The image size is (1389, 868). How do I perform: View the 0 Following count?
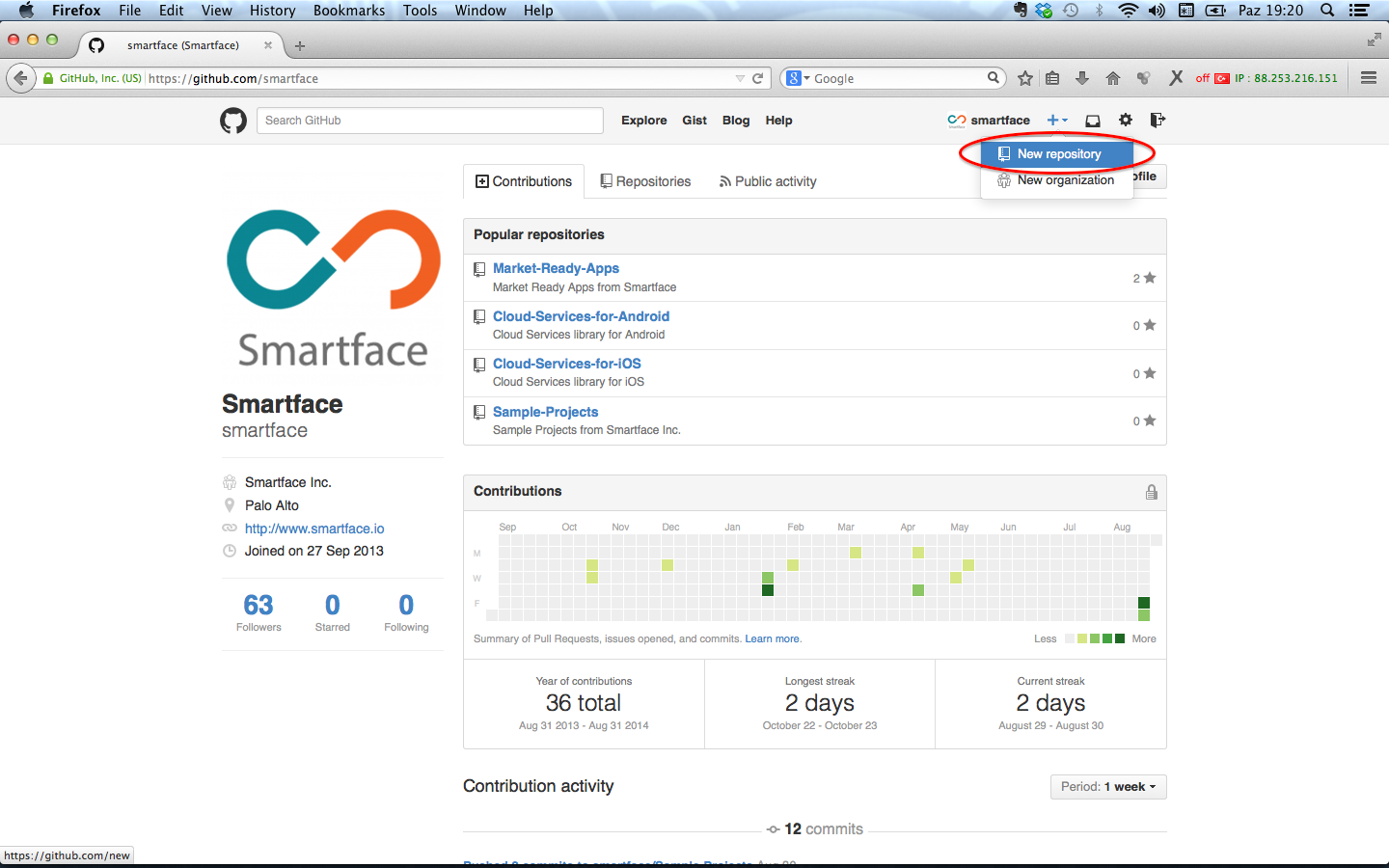pyautogui.click(x=406, y=612)
